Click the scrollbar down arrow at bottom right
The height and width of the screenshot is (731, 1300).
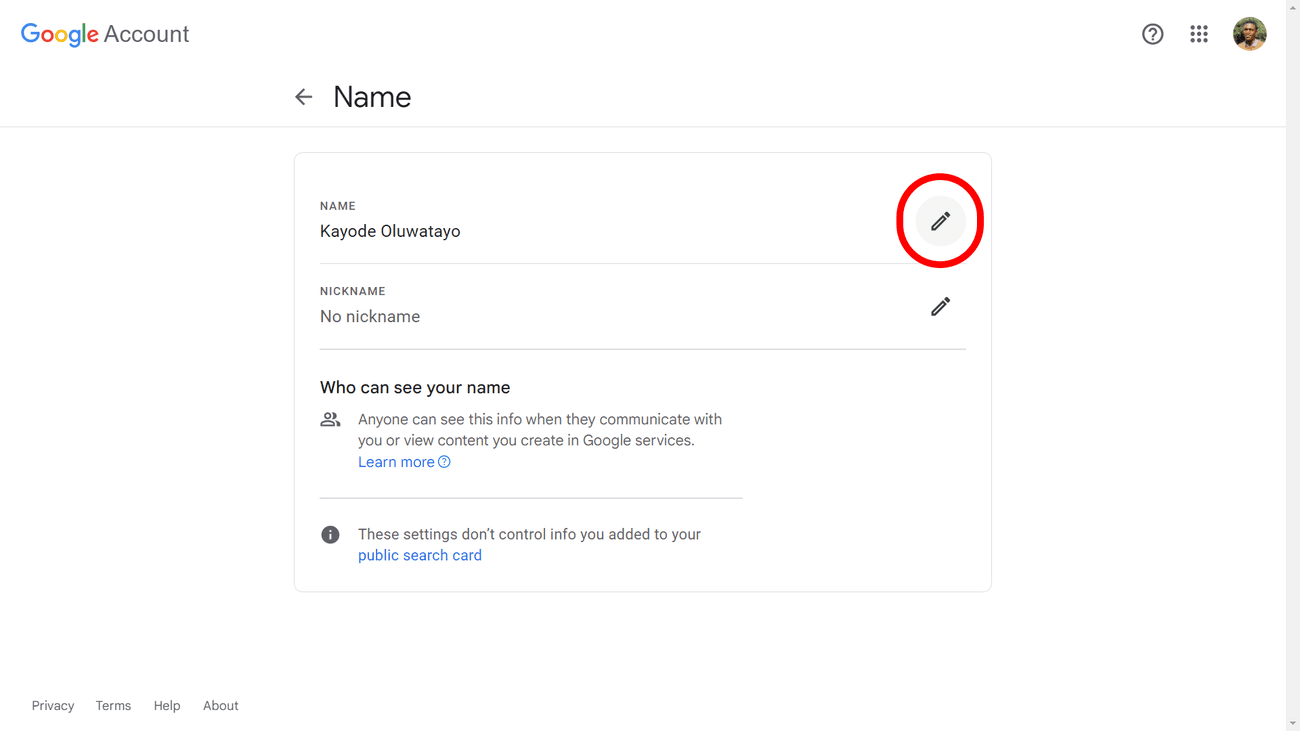(1294, 724)
